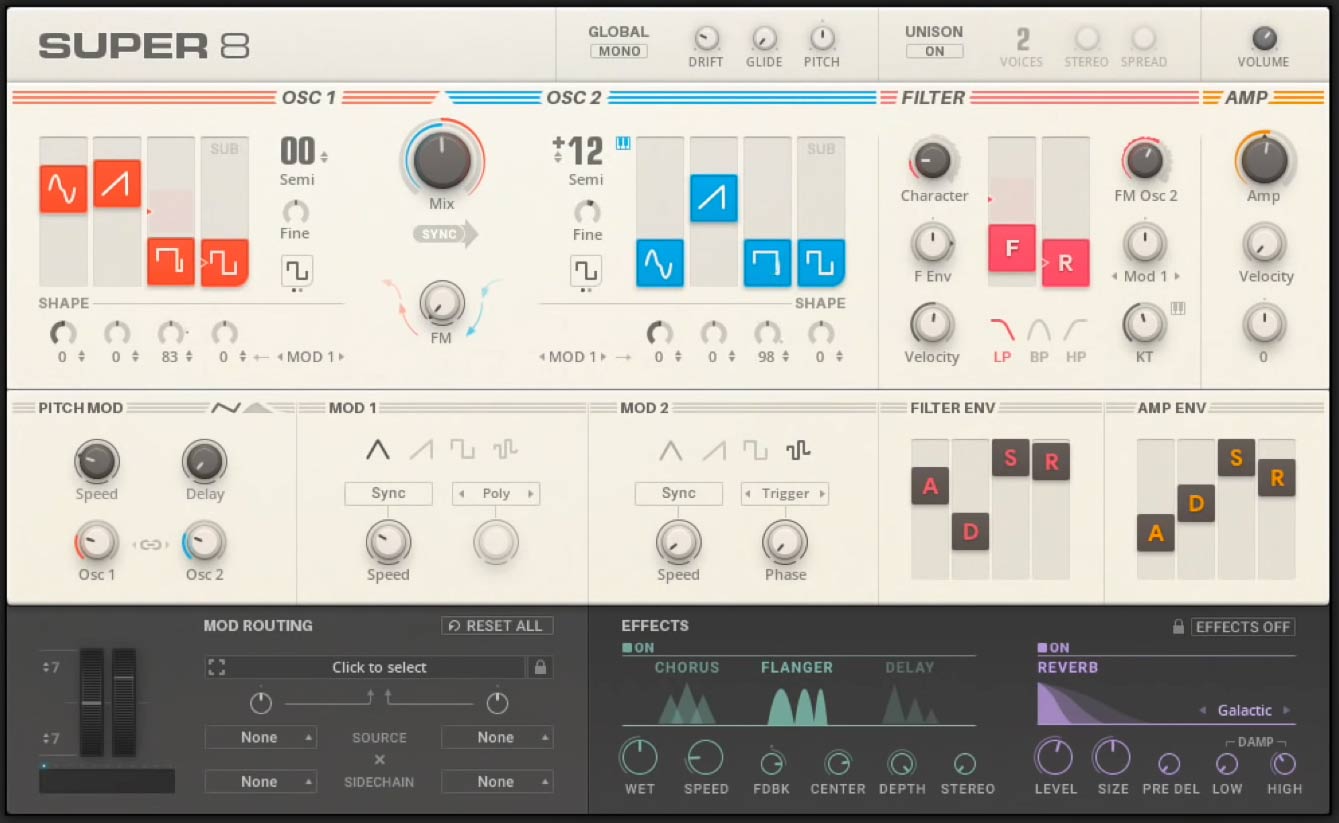
Task: Select the triangle waveform in MOD 1
Action: coord(377,450)
